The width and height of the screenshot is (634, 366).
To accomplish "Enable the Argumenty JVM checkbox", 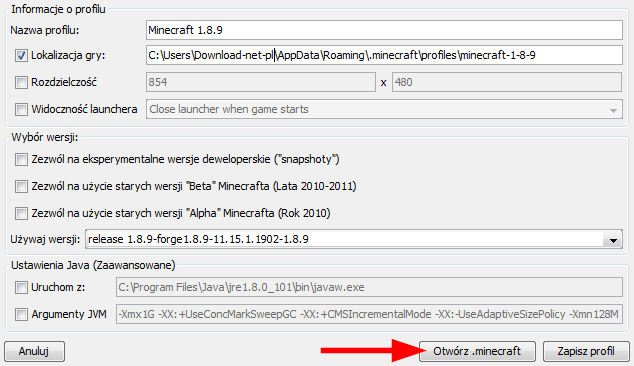I will tap(21, 314).
